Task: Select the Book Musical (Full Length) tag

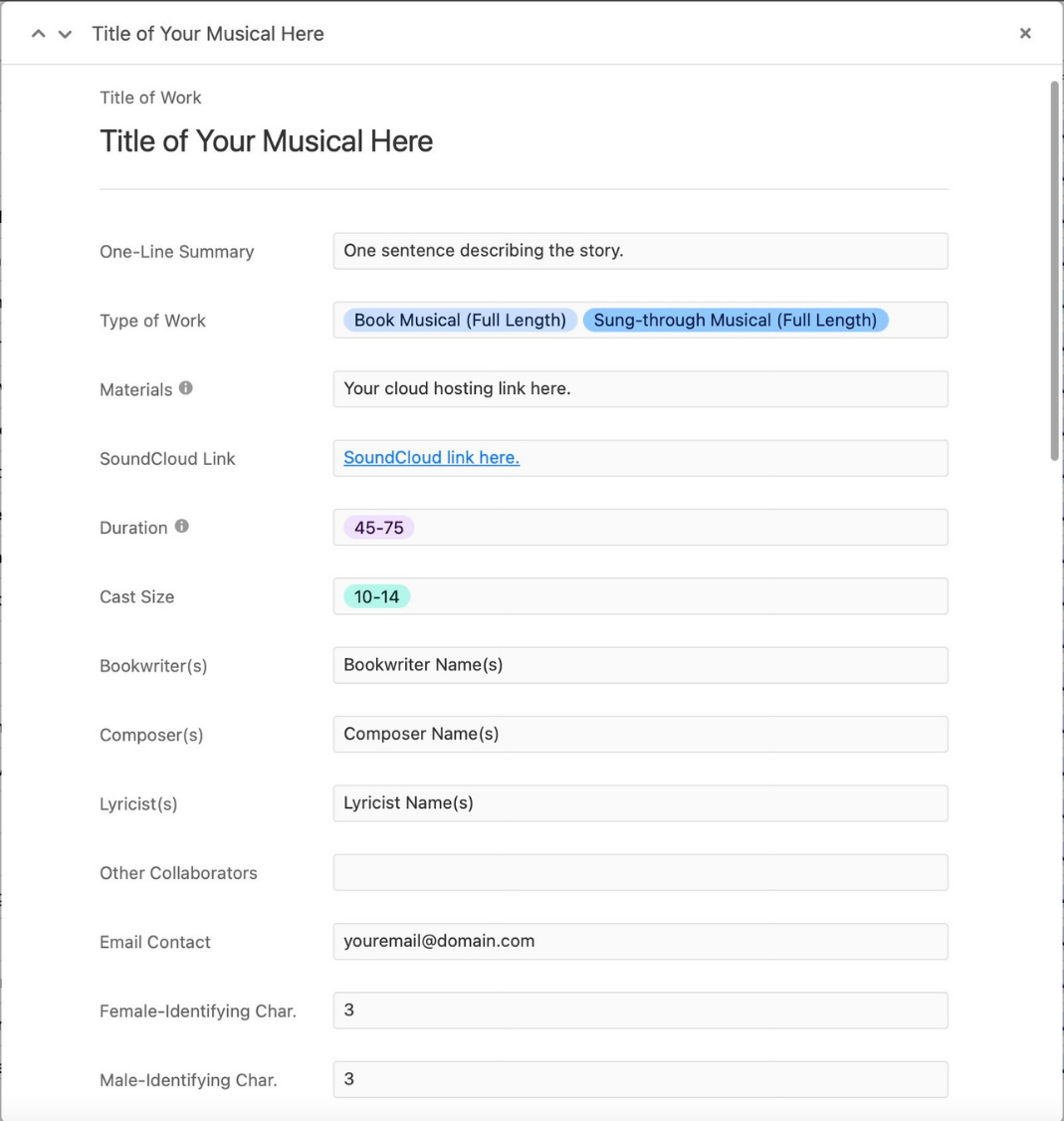Action: click(x=460, y=321)
